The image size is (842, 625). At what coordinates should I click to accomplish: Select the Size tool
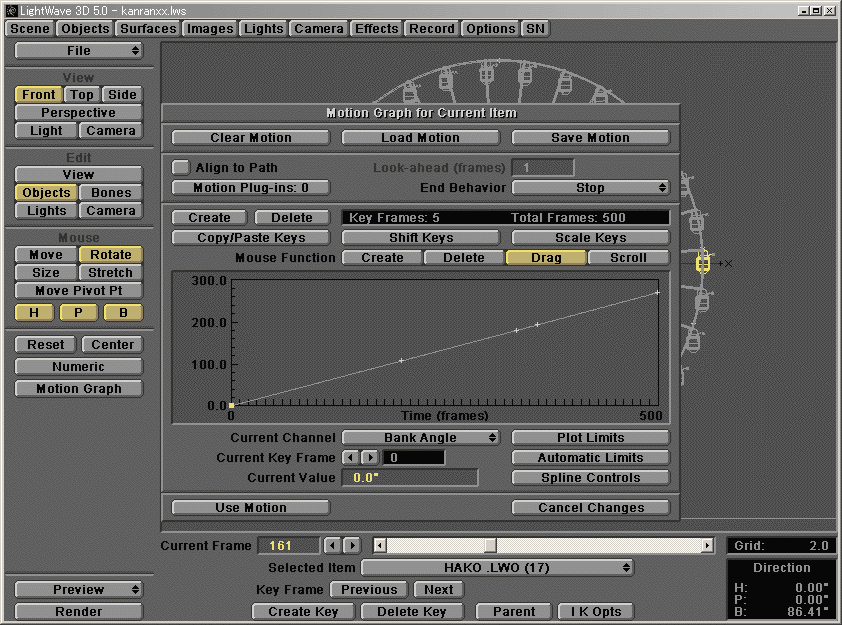coord(44,272)
